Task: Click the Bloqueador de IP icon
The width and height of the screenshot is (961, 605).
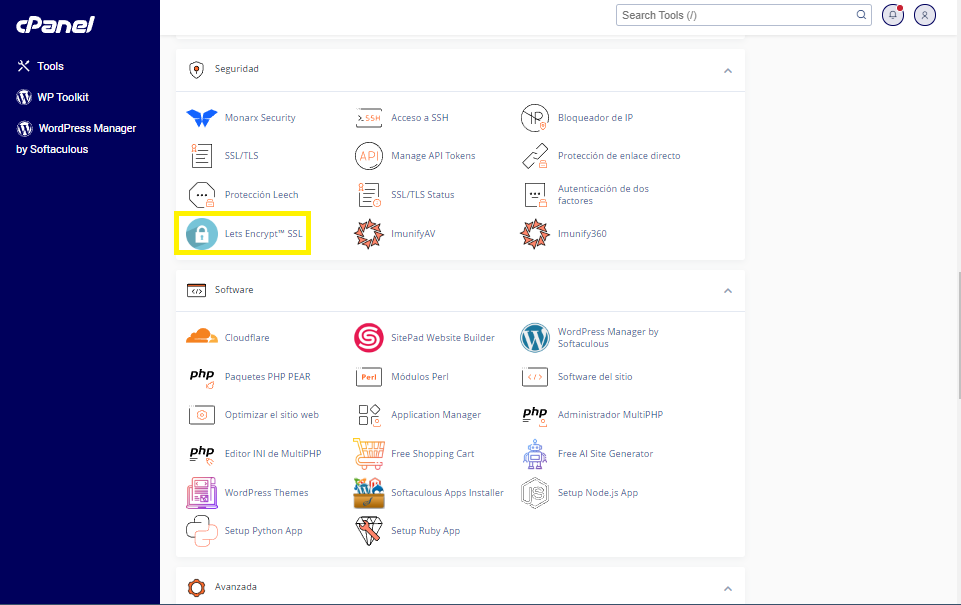Action: (535, 118)
